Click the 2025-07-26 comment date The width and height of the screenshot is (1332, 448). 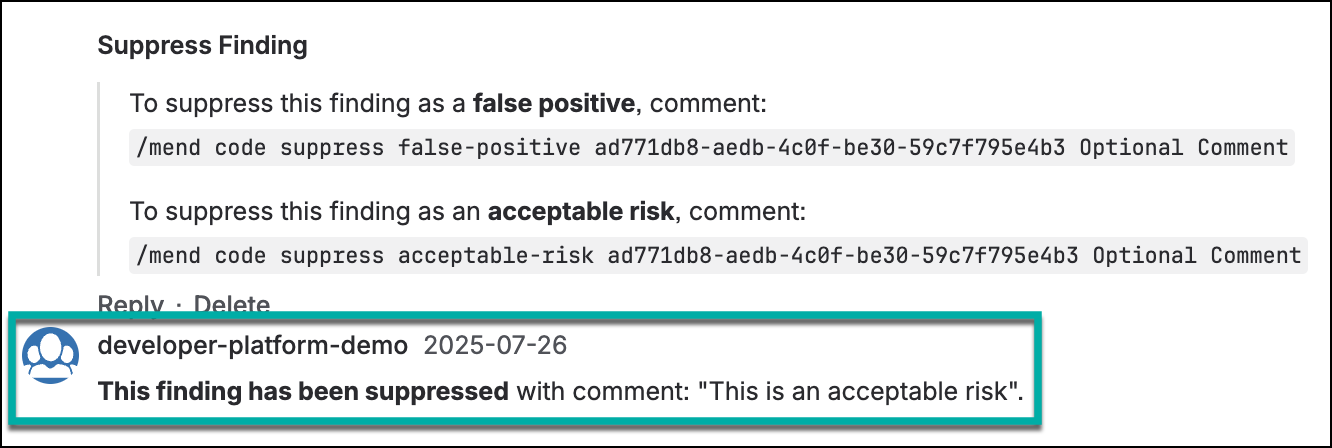[495, 347]
